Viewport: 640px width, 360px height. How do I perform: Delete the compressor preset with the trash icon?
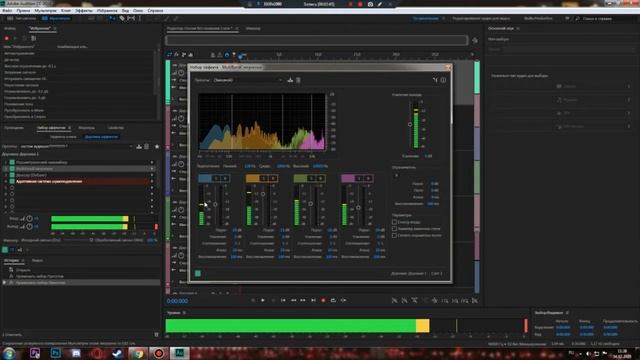click(x=298, y=80)
